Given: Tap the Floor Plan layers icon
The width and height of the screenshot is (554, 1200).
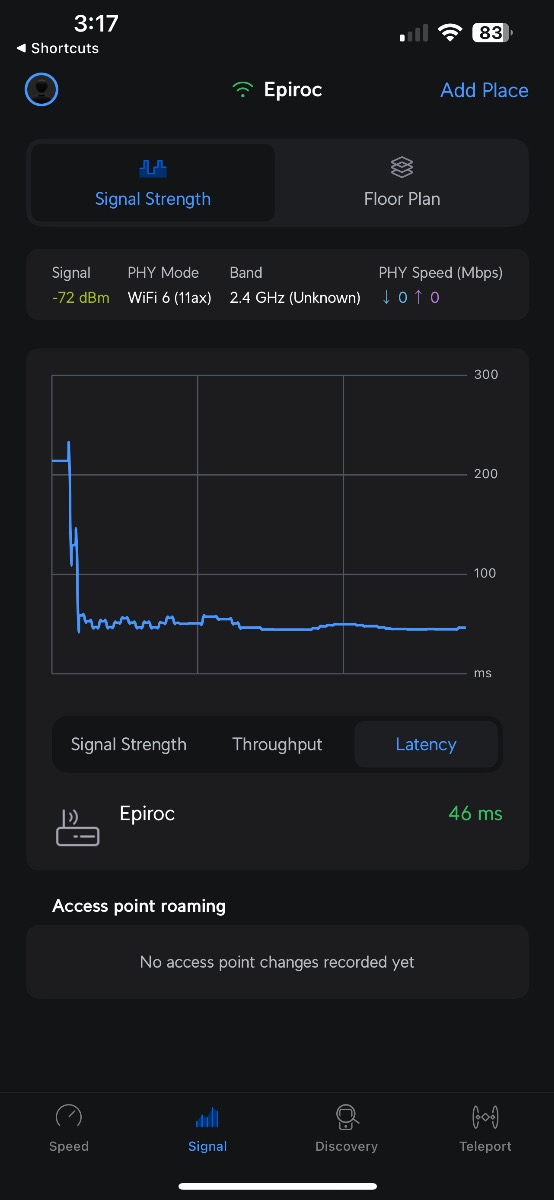Looking at the screenshot, I should pyautogui.click(x=402, y=167).
